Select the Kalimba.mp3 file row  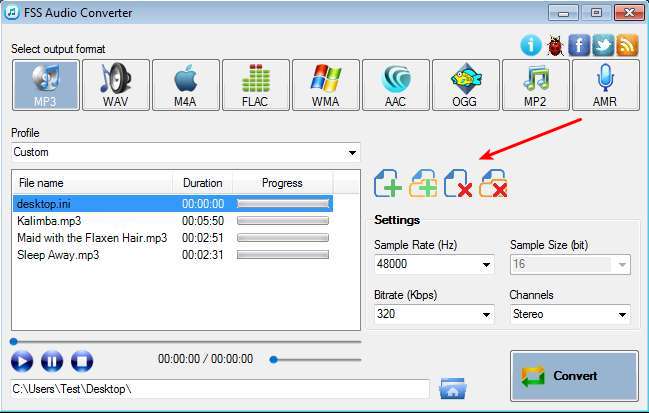pos(173,221)
